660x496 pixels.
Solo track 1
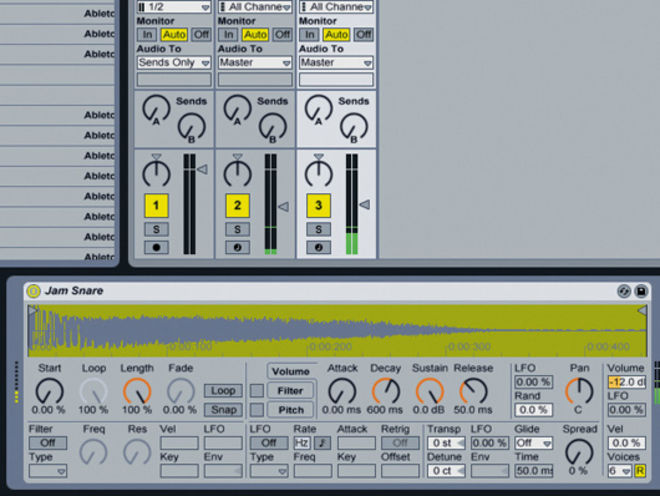click(156, 229)
